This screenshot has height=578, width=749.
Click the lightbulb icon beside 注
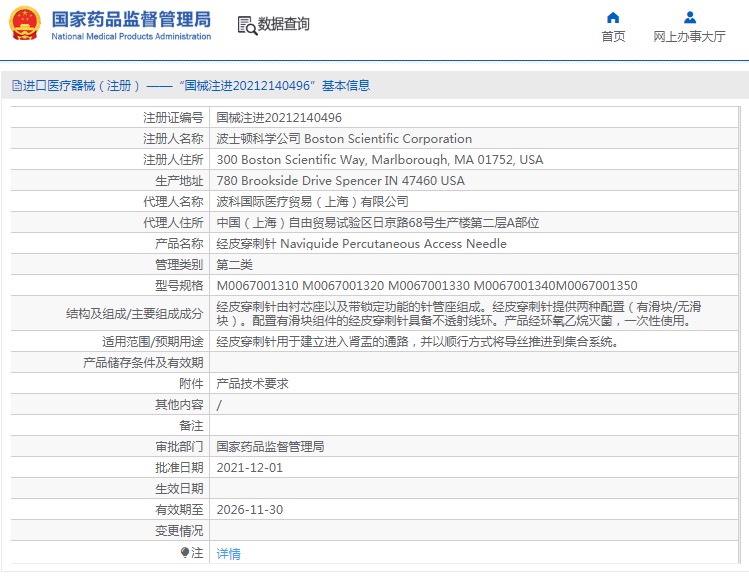click(x=185, y=553)
